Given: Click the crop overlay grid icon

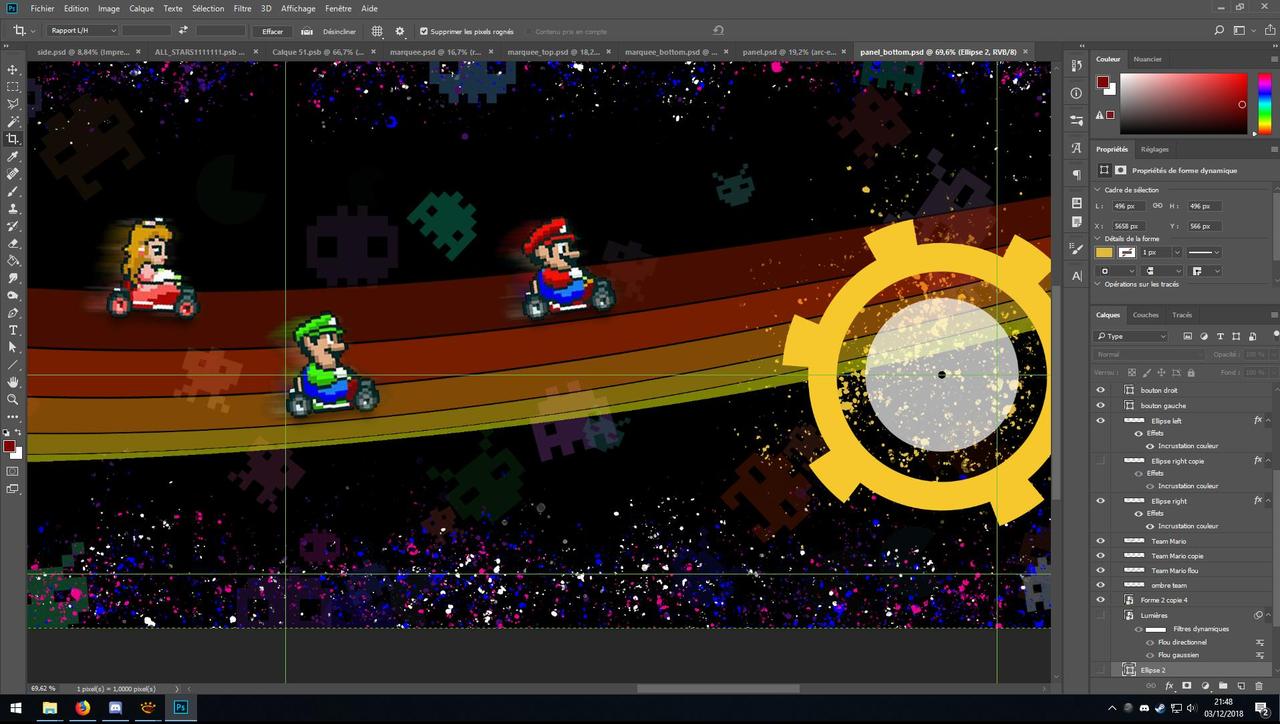Looking at the screenshot, I should pyautogui.click(x=377, y=31).
